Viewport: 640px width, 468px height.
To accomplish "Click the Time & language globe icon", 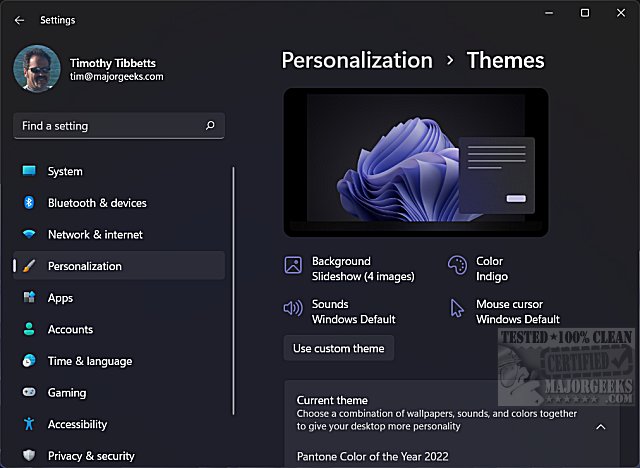I will 29,361.
